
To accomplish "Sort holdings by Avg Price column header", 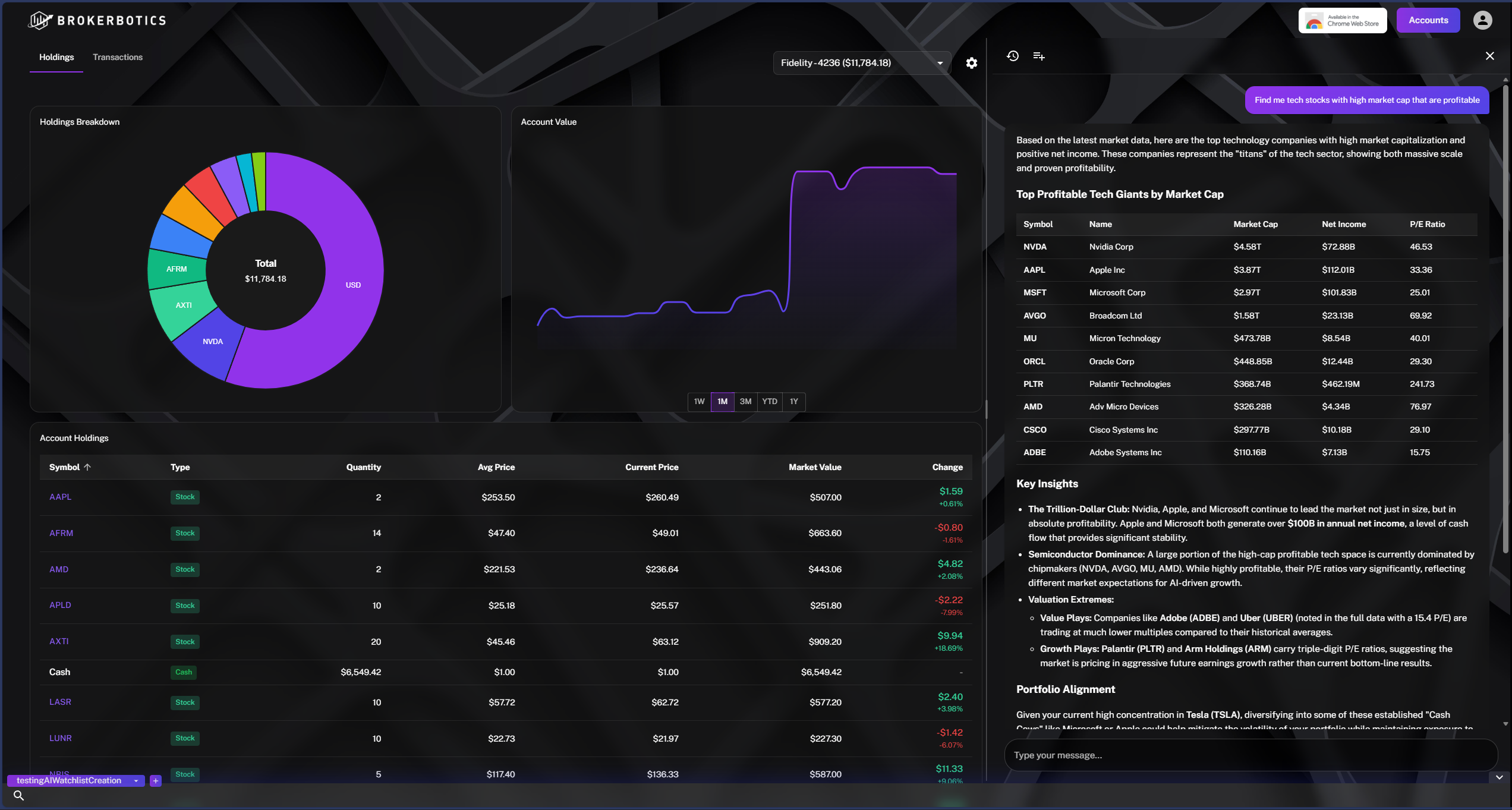I will (x=496, y=467).
